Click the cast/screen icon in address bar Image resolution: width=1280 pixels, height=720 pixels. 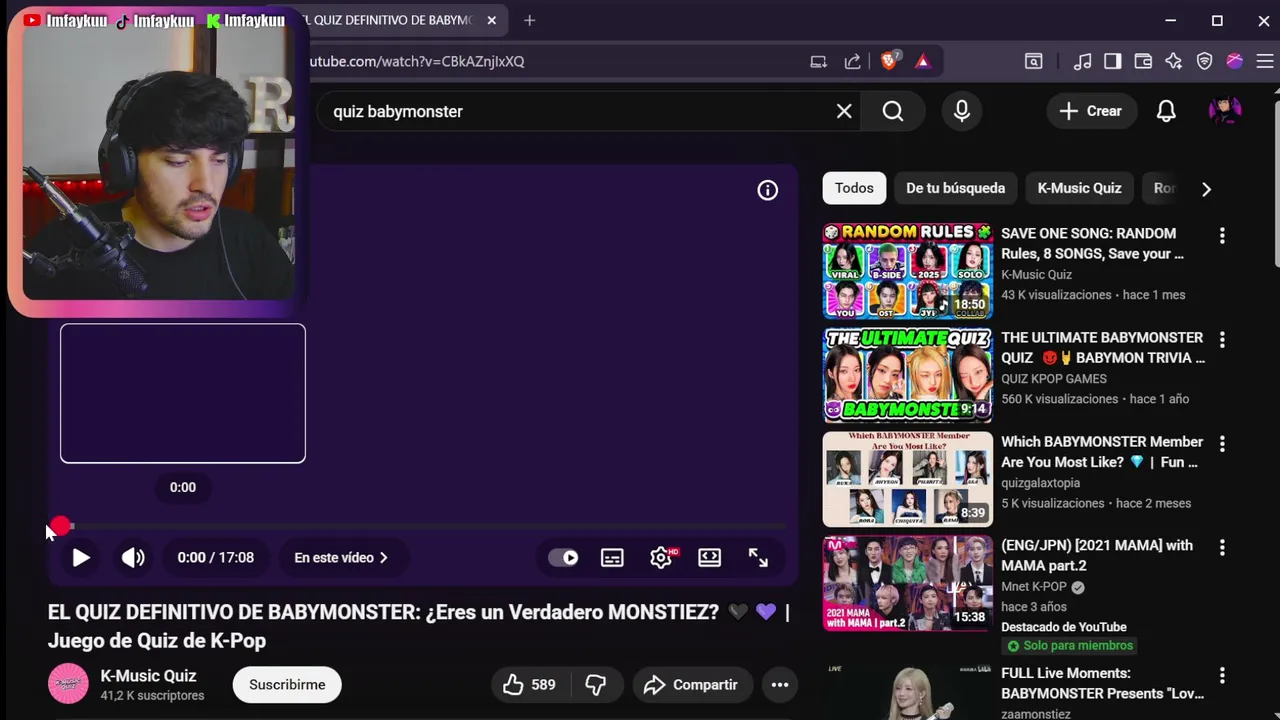point(819,61)
